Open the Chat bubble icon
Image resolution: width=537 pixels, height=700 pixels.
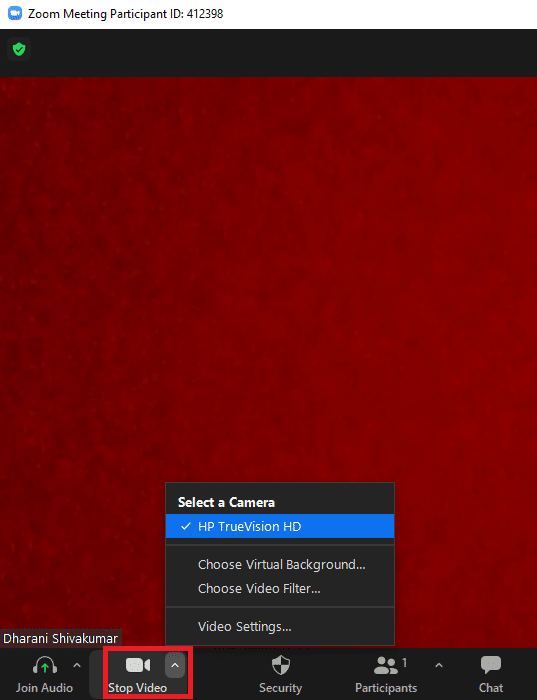[491, 665]
